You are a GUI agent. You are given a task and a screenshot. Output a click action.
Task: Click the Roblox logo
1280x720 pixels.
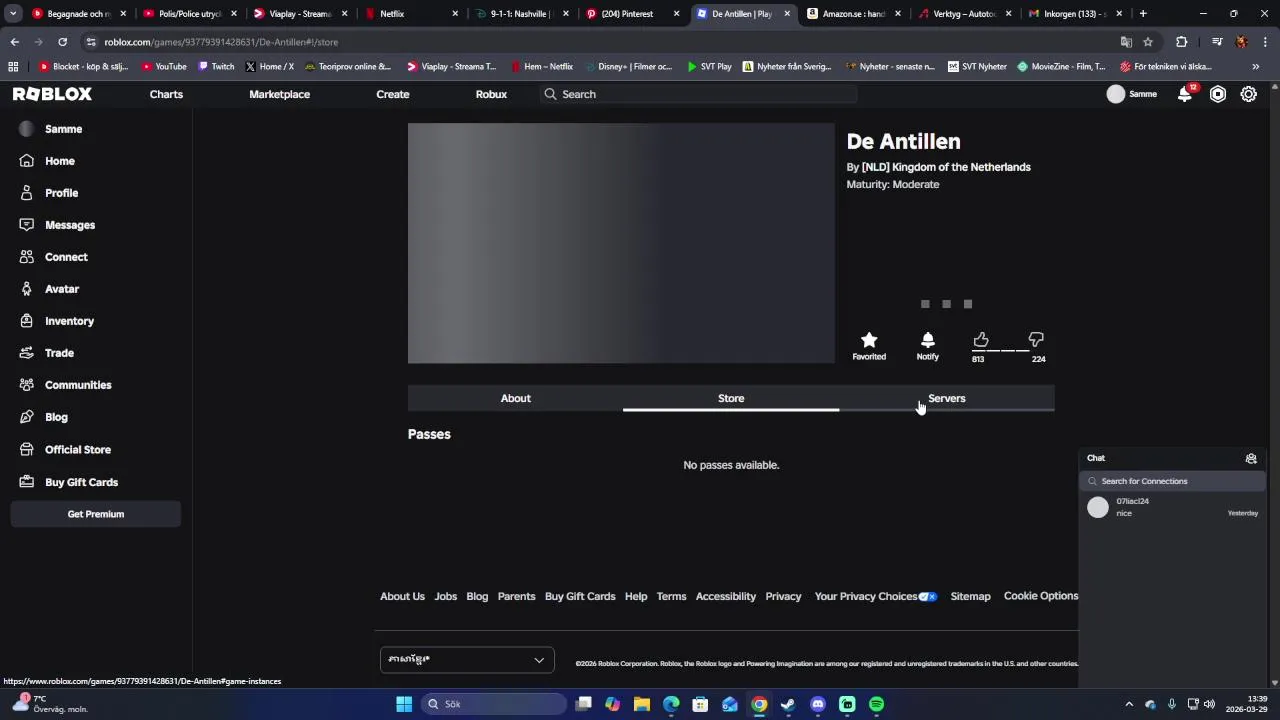pyautogui.click(x=52, y=94)
